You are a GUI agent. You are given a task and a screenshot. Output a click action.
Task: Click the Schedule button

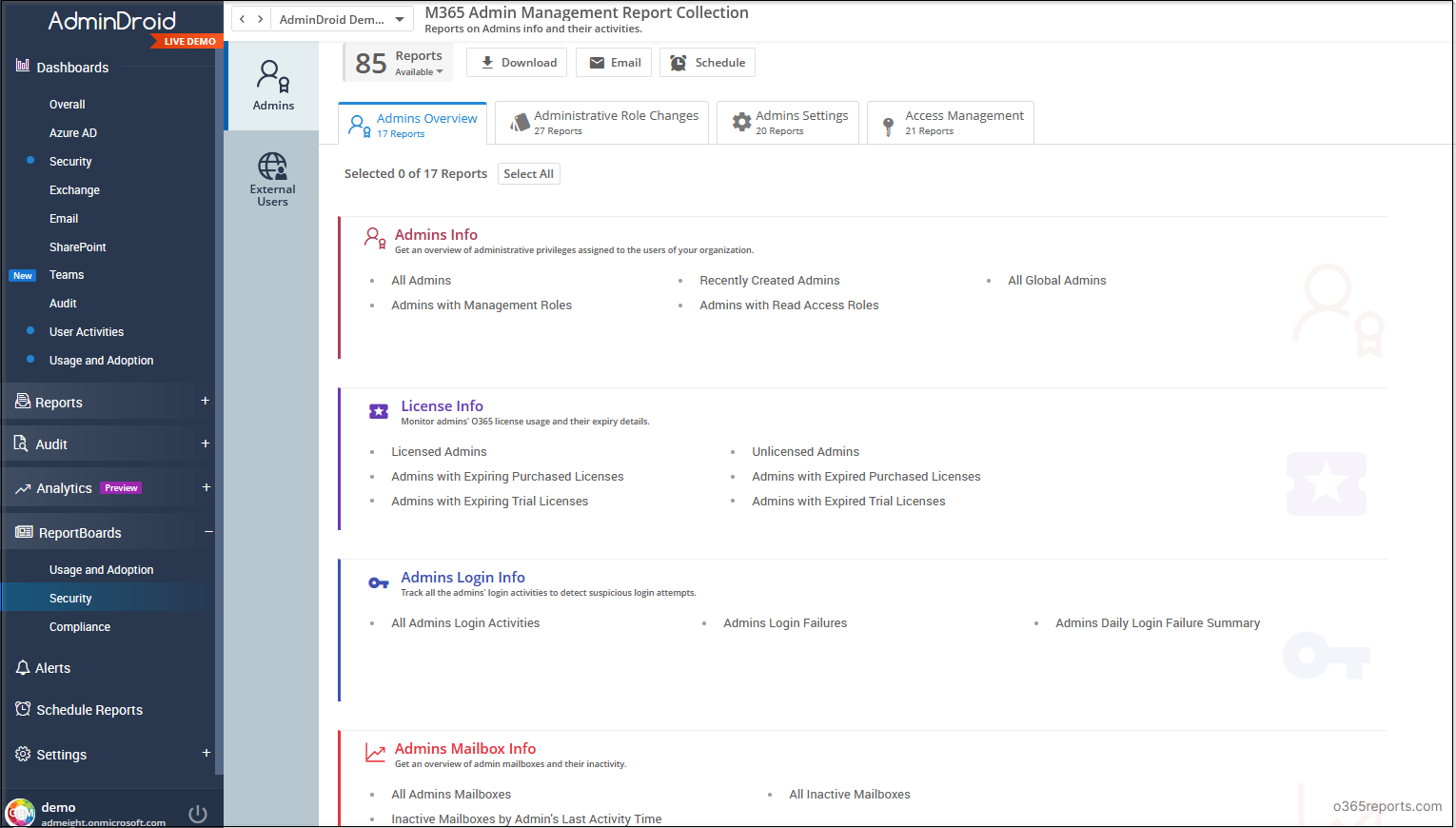pyautogui.click(x=707, y=63)
